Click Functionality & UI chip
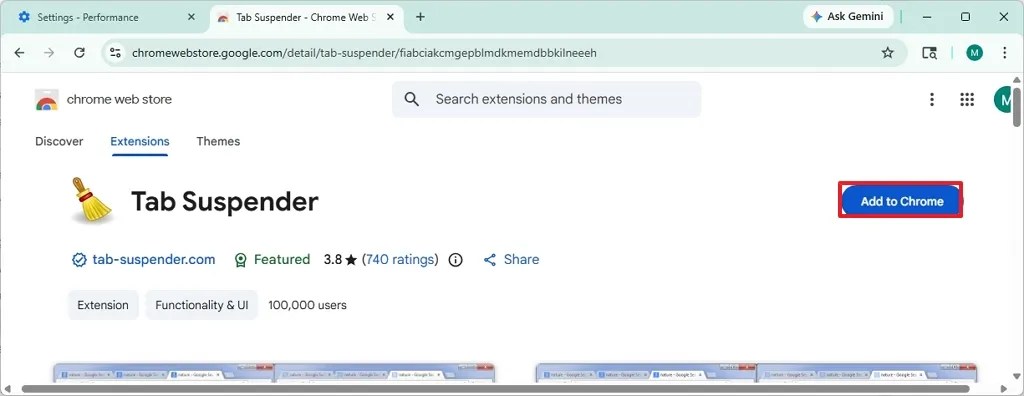The width and height of the screenshot is (1024, 396). (x=202, y=305)
